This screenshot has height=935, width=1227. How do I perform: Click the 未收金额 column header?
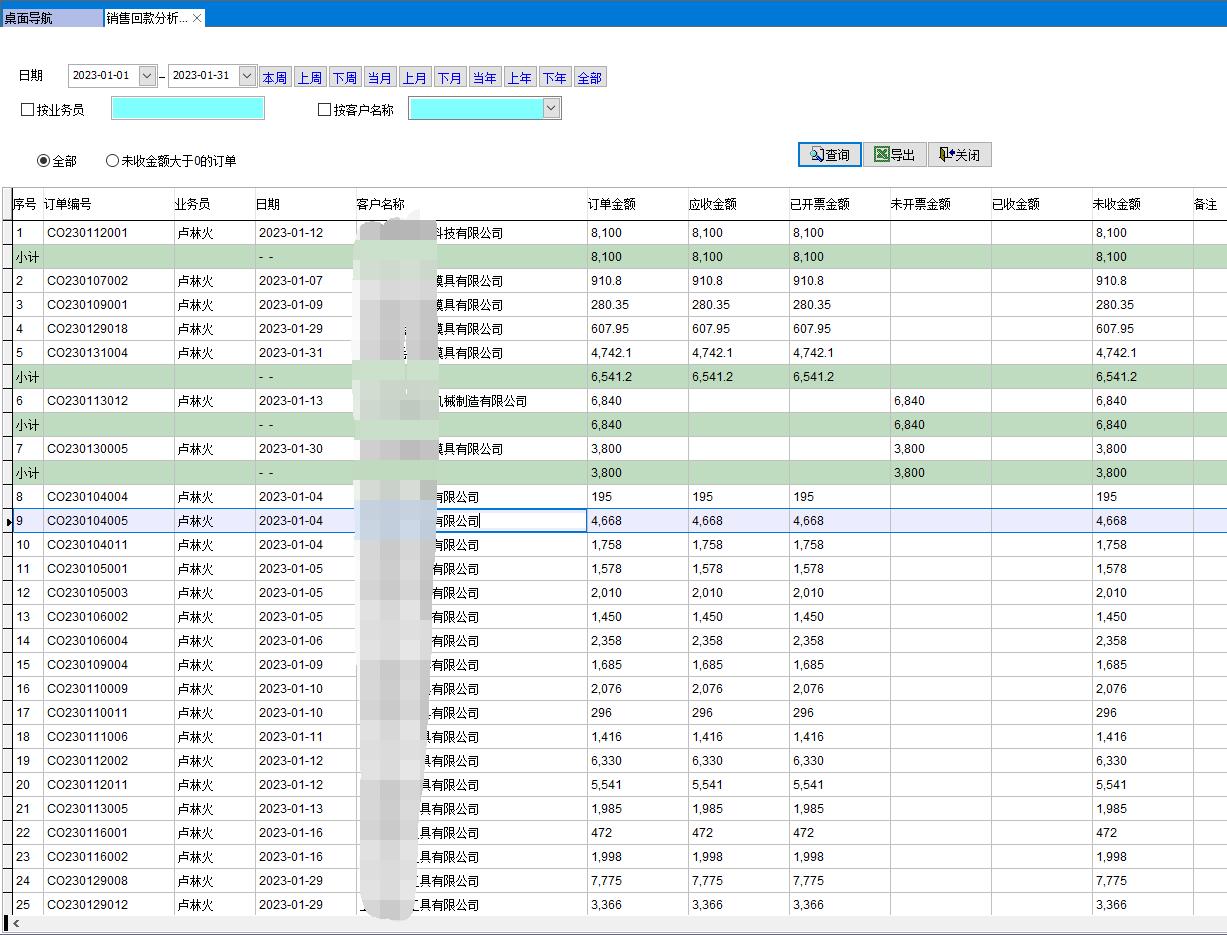coord(1116,204)
